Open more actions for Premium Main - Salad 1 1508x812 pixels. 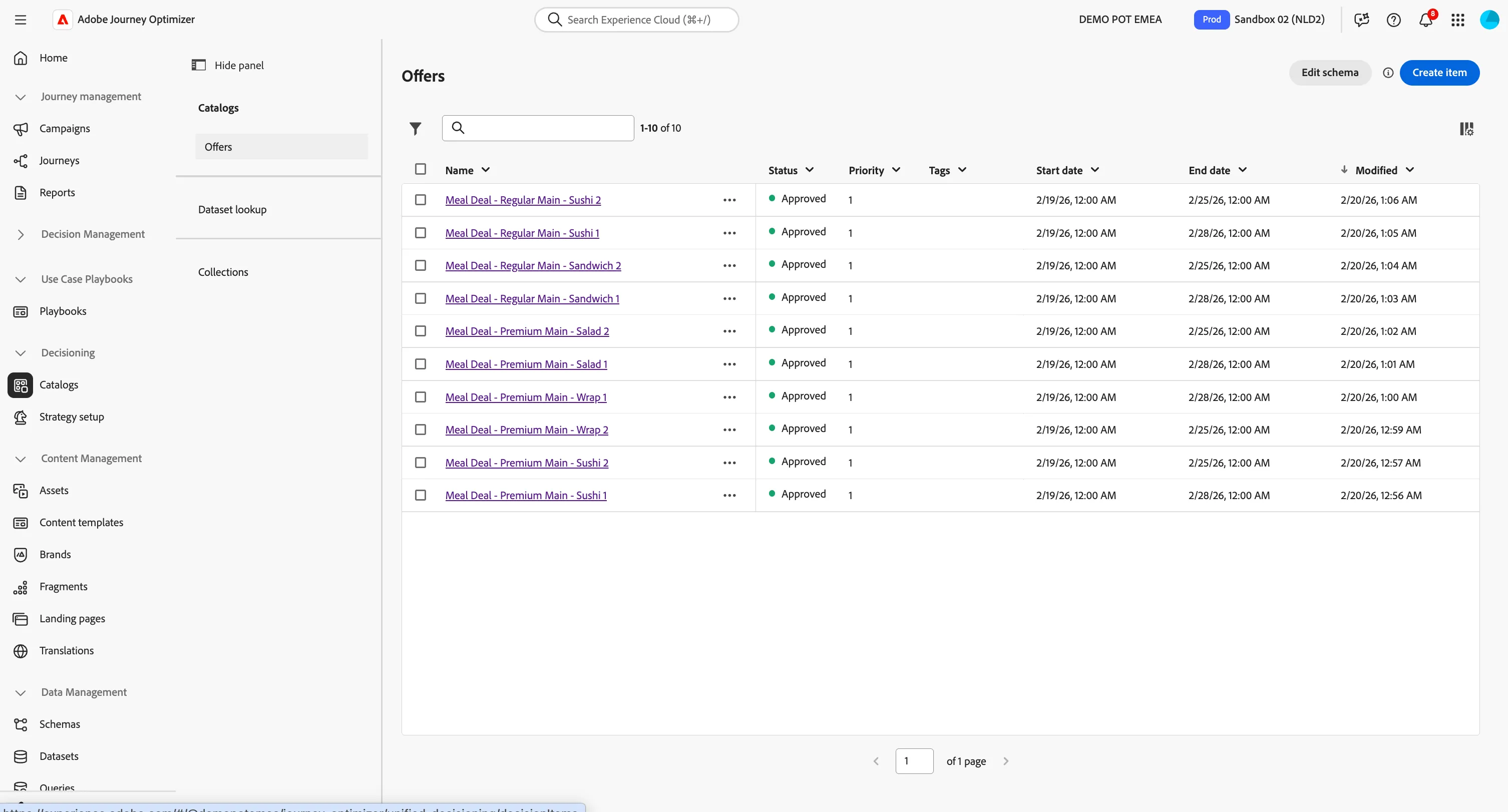pyautogui.click(x=729, y=364)
